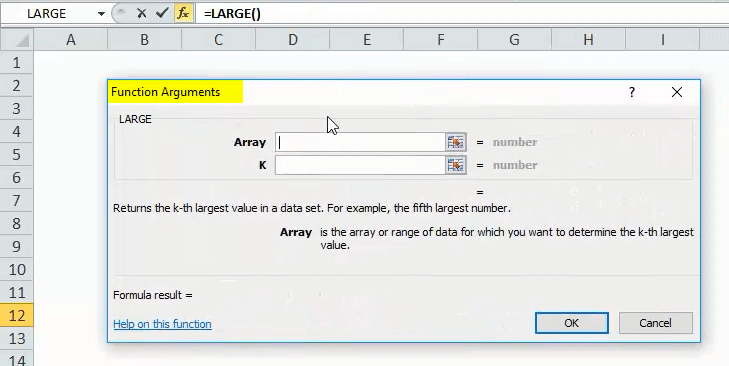Select column A header
729x366 pixels.
click(x=71, y=40)
